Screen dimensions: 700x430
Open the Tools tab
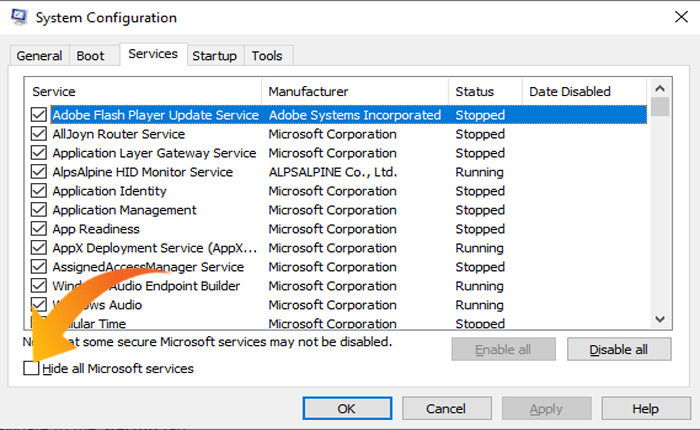(267, 56)
